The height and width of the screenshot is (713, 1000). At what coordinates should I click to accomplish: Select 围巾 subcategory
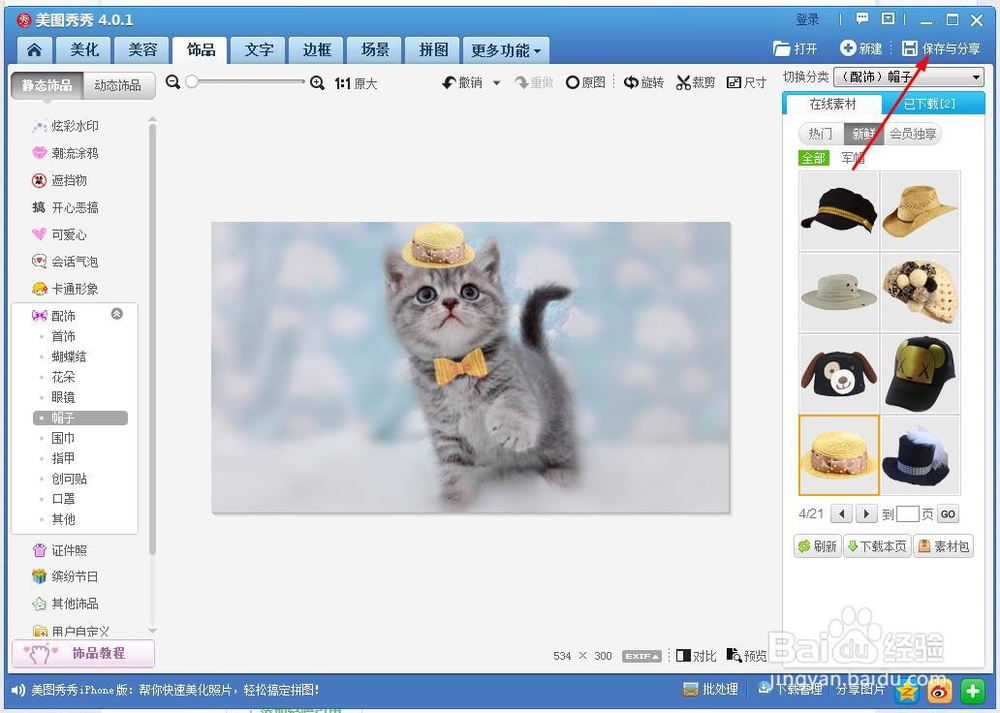(63, 438)
